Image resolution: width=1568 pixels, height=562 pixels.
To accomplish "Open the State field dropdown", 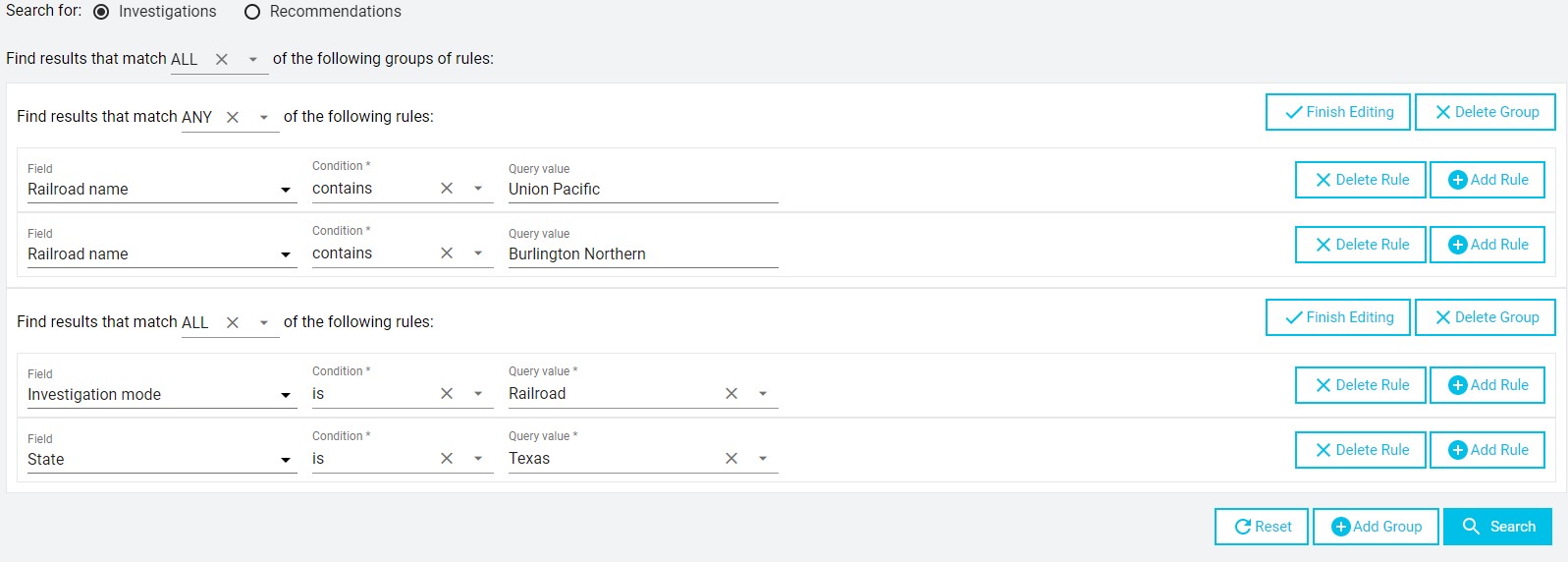I will point(286,460).
